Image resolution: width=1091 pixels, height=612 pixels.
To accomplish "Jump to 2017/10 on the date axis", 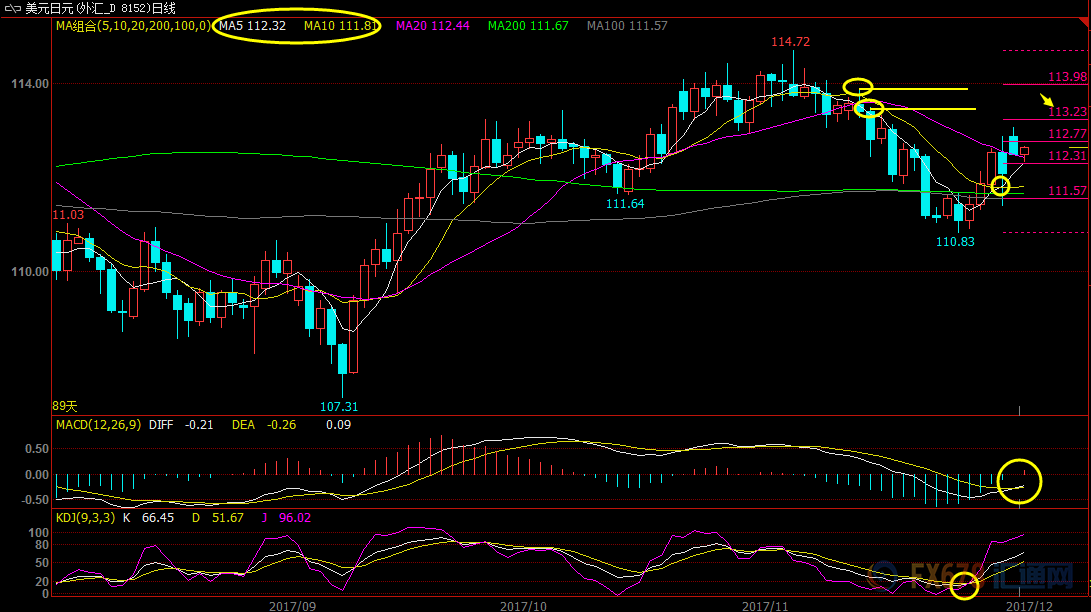I will (x=523, y=606).
